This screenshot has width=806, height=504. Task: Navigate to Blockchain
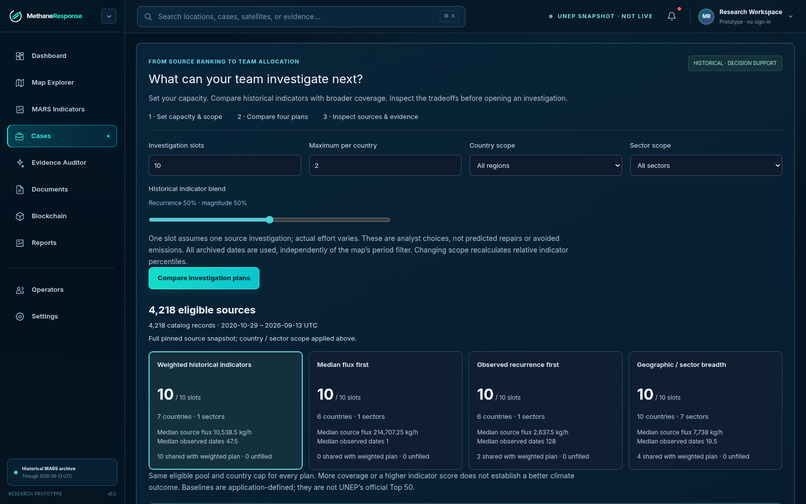pos(62,216)
